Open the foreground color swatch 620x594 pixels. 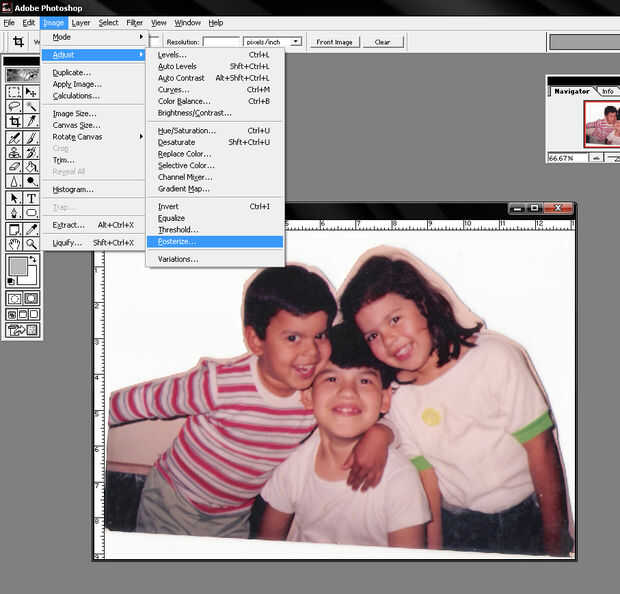click(x=16, y=267)
